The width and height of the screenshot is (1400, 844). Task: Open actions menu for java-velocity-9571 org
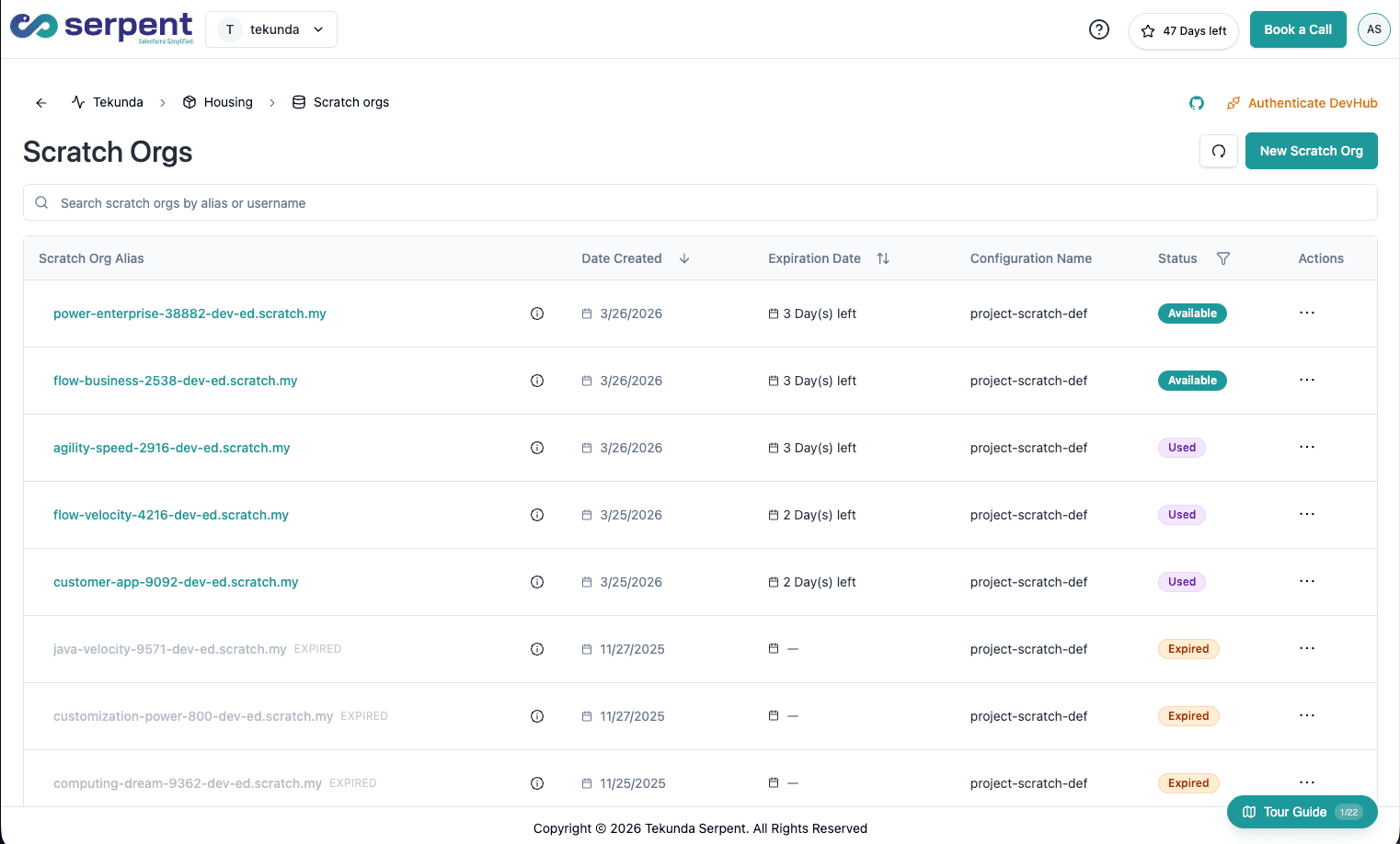1306,648
